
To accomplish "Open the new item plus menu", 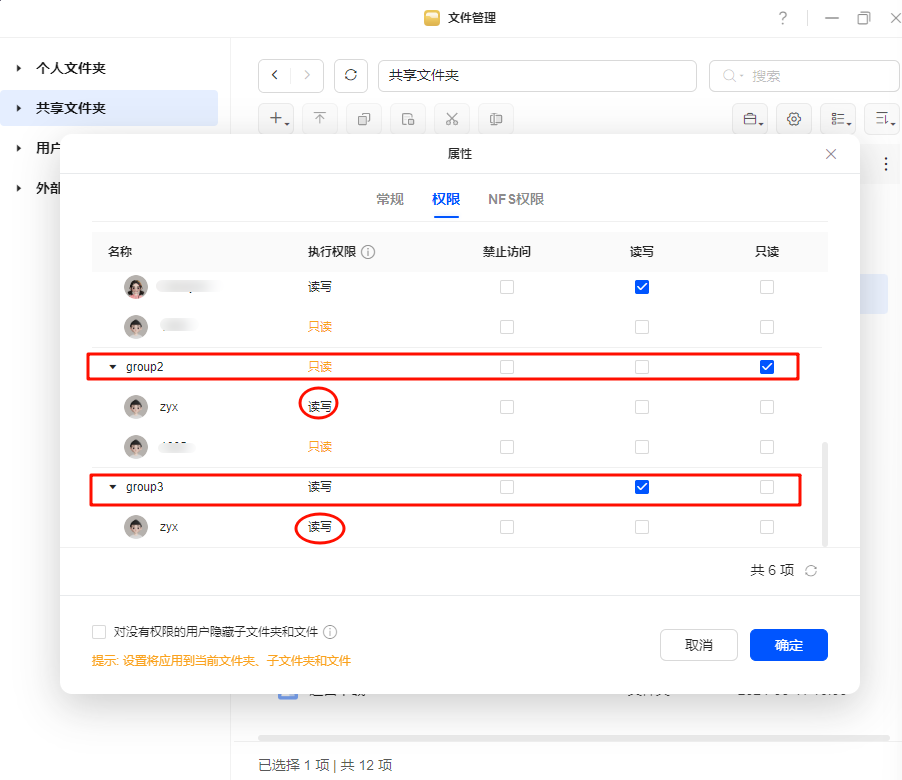I will click(279, 119).
